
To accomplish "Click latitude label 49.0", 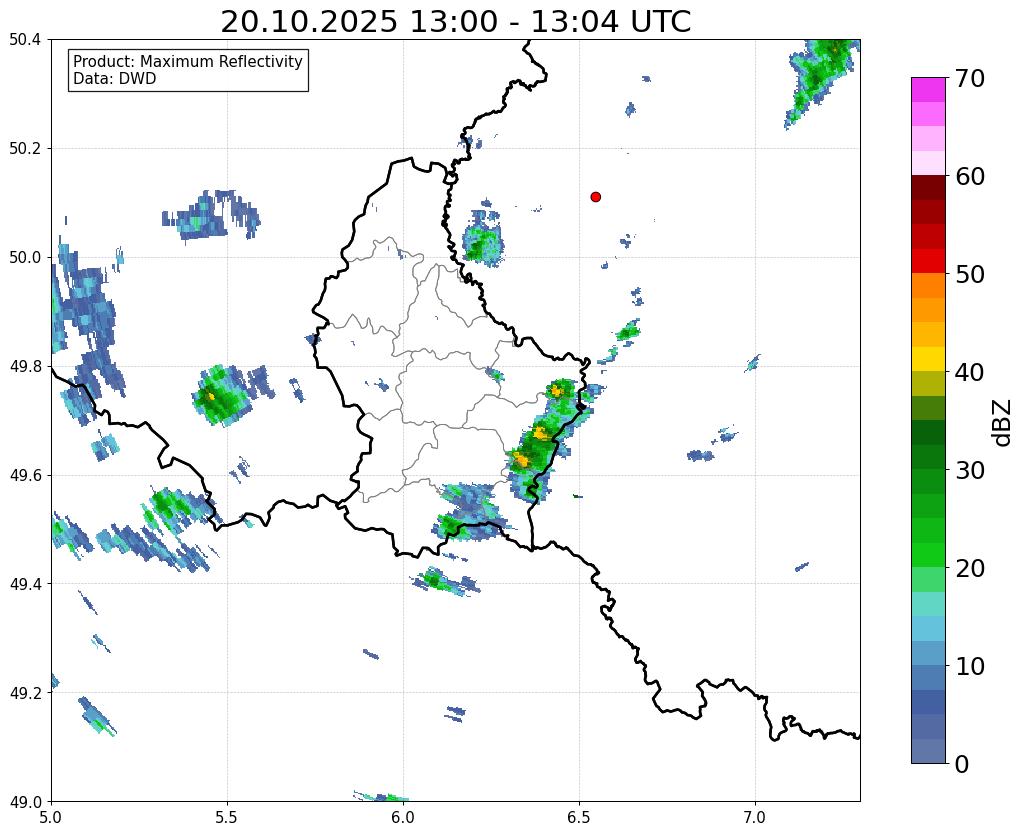I will 25,802.
